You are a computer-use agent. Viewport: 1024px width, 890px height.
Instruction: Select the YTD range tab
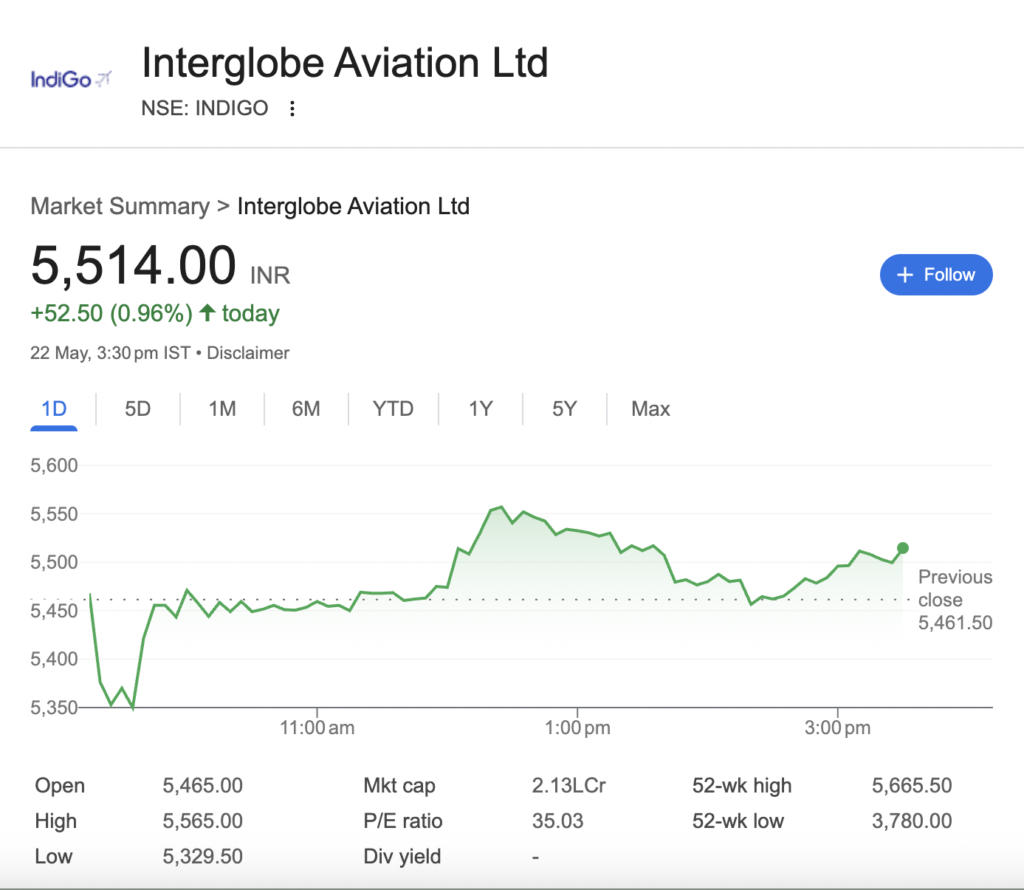point(393,409)
